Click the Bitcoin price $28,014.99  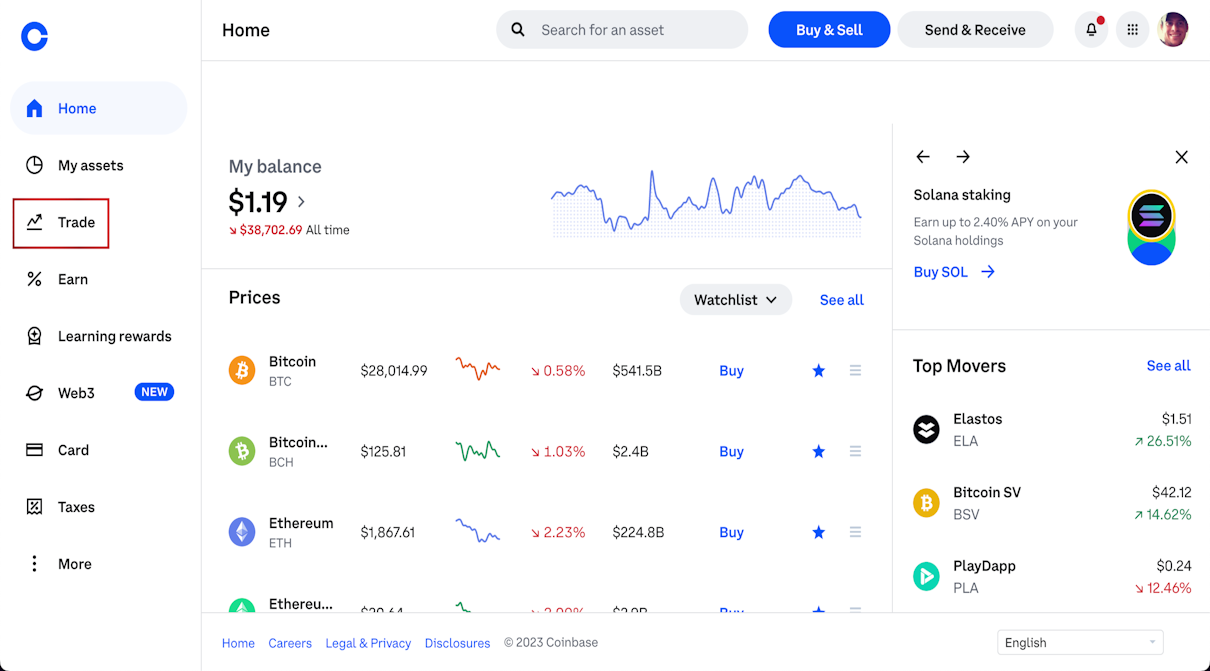394,371
